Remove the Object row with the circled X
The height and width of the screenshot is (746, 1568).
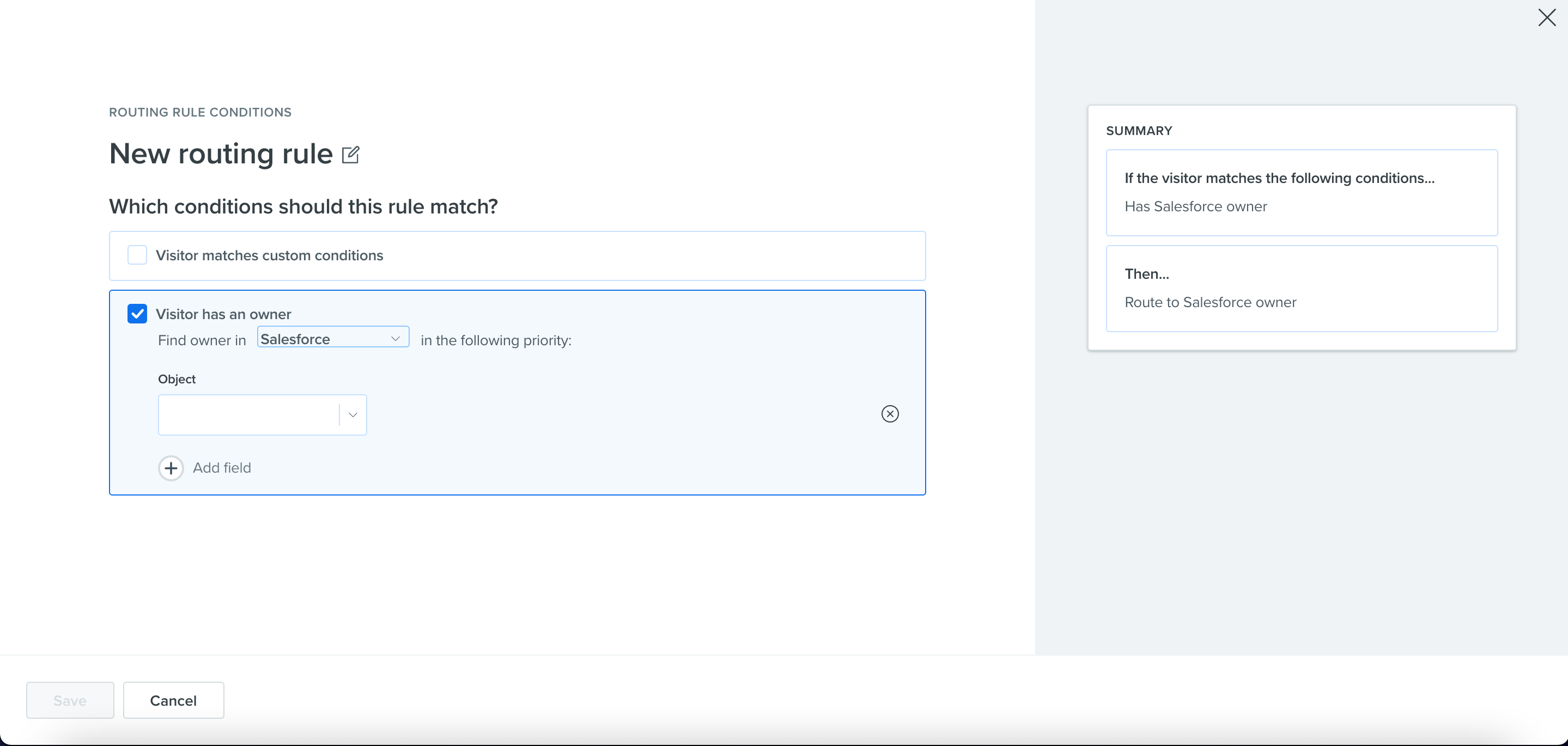(890, 414)
